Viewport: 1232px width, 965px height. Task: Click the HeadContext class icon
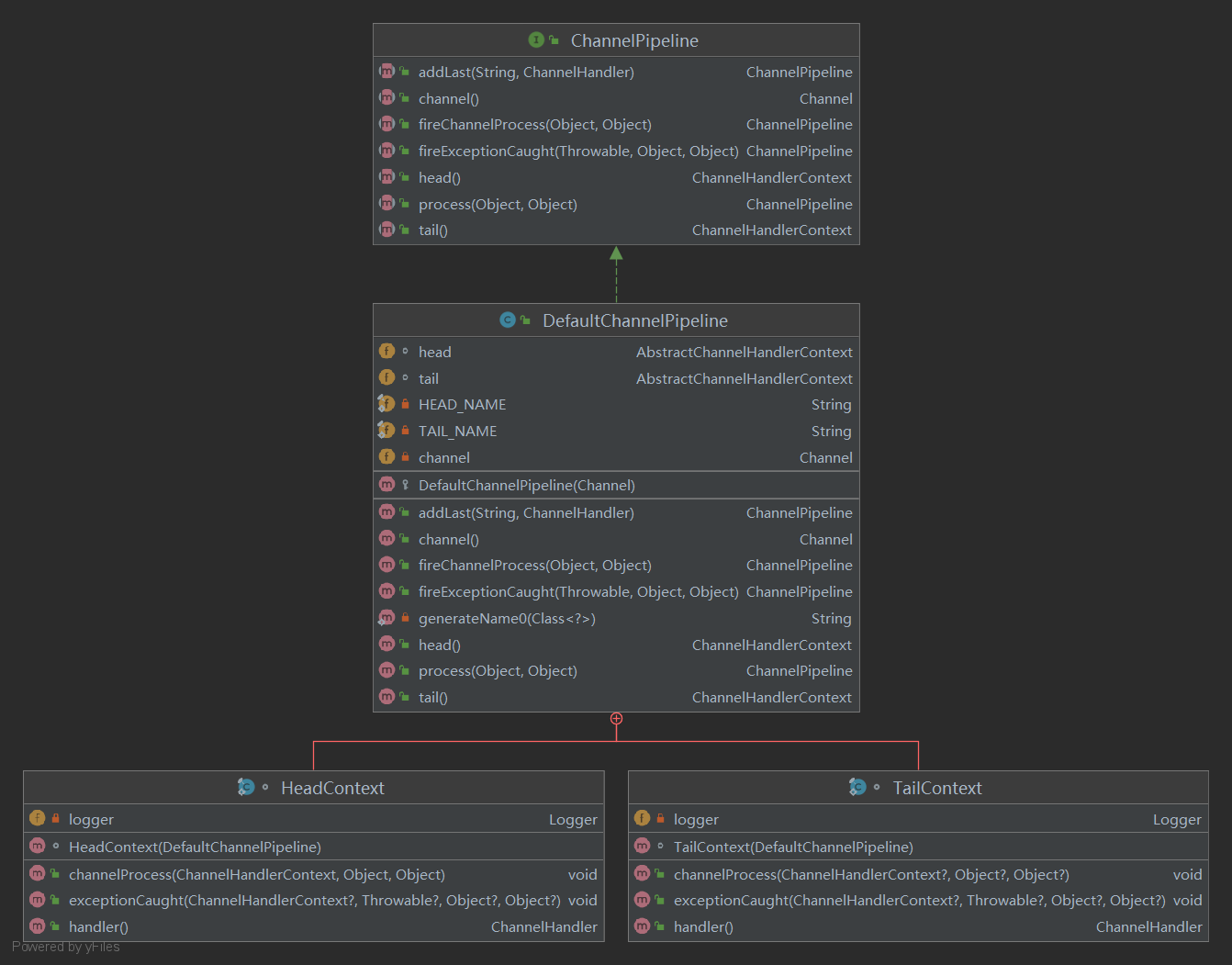pos(246,787)
